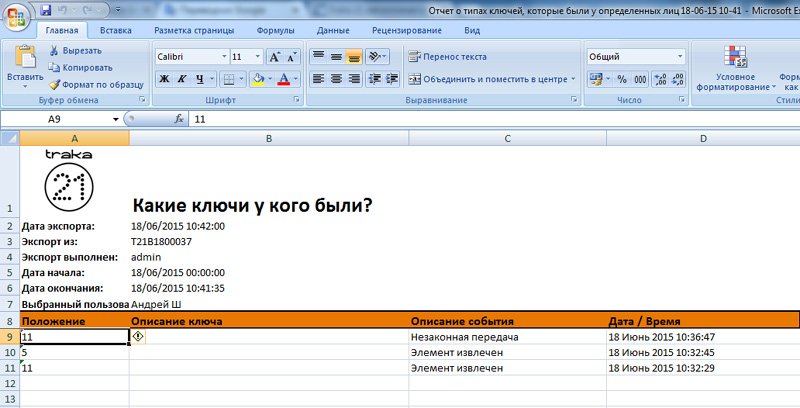This screenshot has width=800, height=408.
Task: Switch to Данные ribbon tab
Action: [x=333, y=30]
